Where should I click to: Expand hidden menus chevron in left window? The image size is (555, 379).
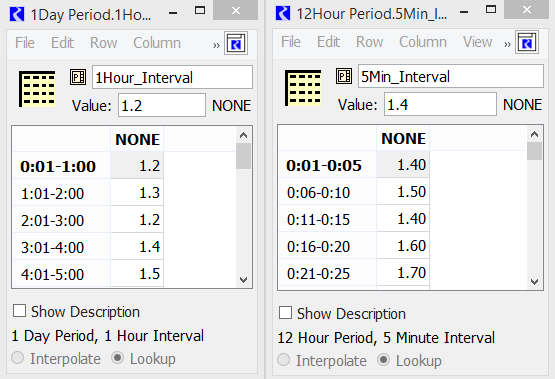click(x=216, y=45)
